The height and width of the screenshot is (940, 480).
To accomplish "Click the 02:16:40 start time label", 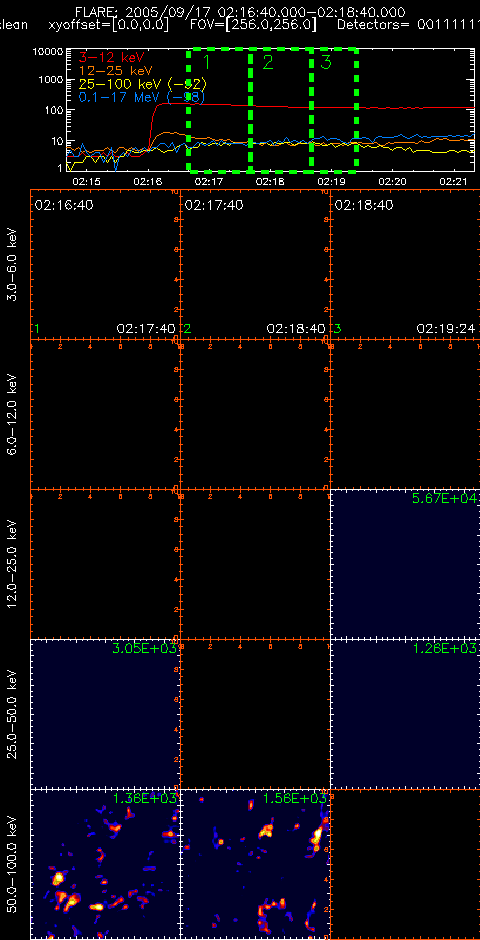I will 64,205.
